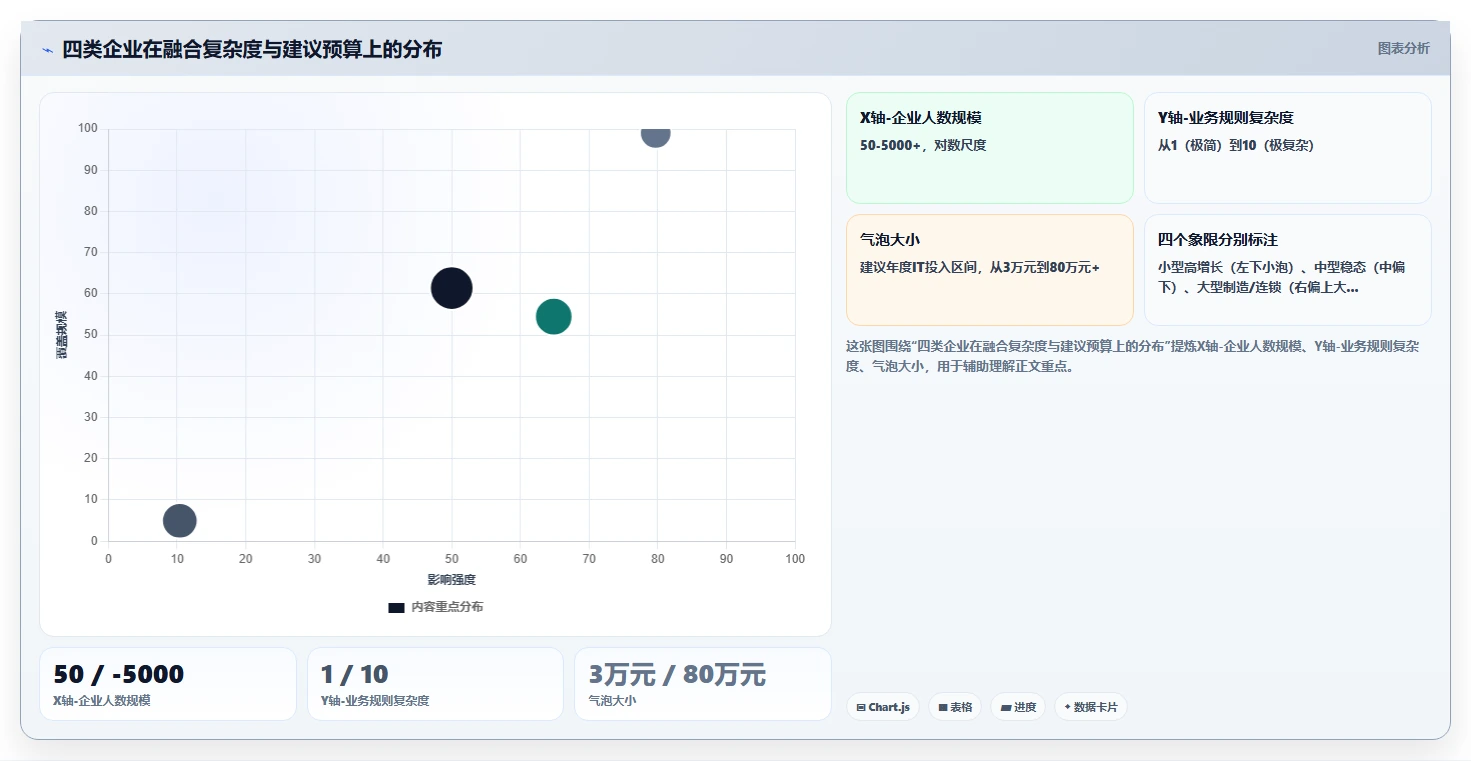Click 建议年度IT投入区间 description text
The image size is (1471, 761).
pos(980,267)
